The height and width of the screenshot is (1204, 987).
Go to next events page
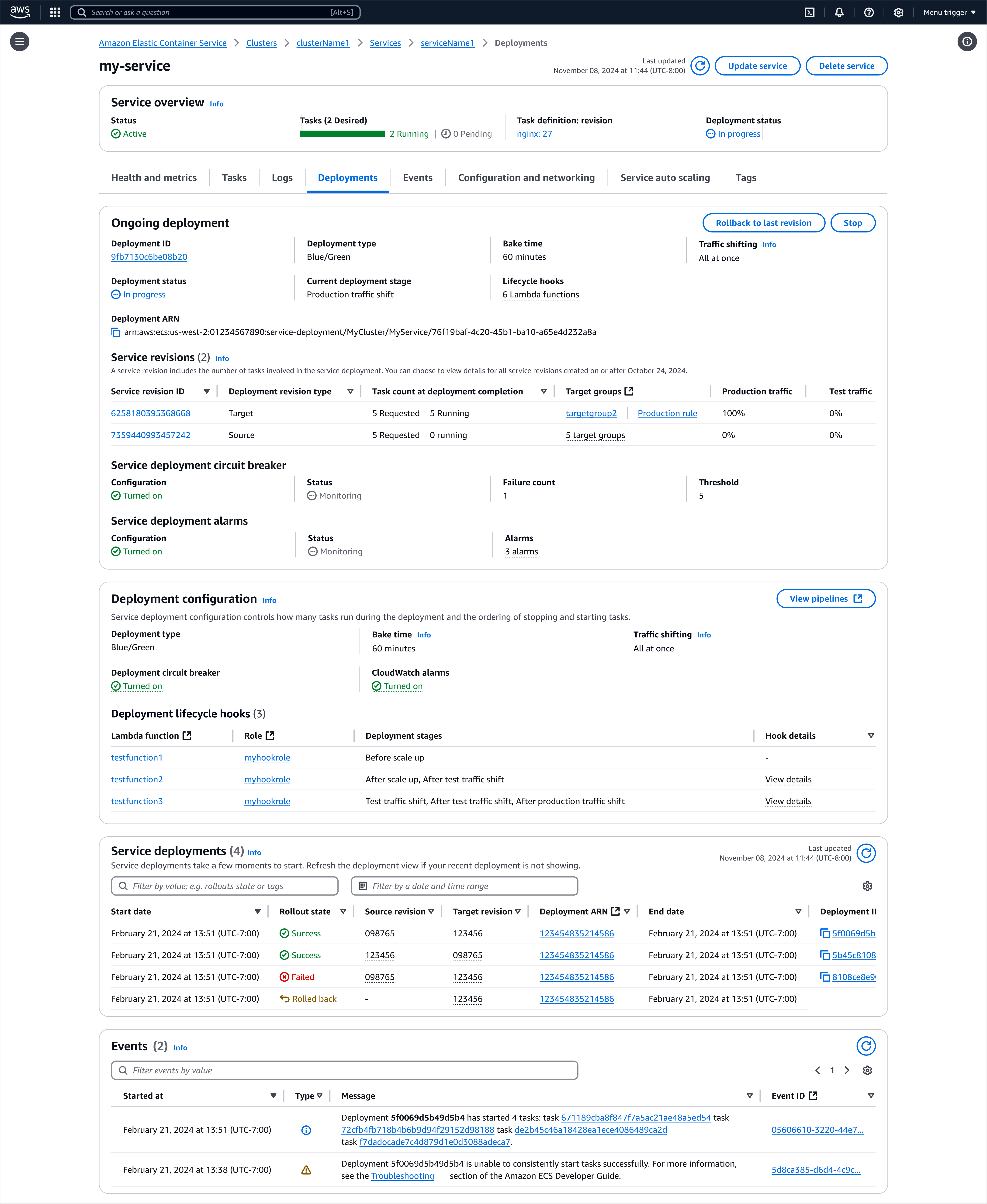click(x=847, y=1070)
